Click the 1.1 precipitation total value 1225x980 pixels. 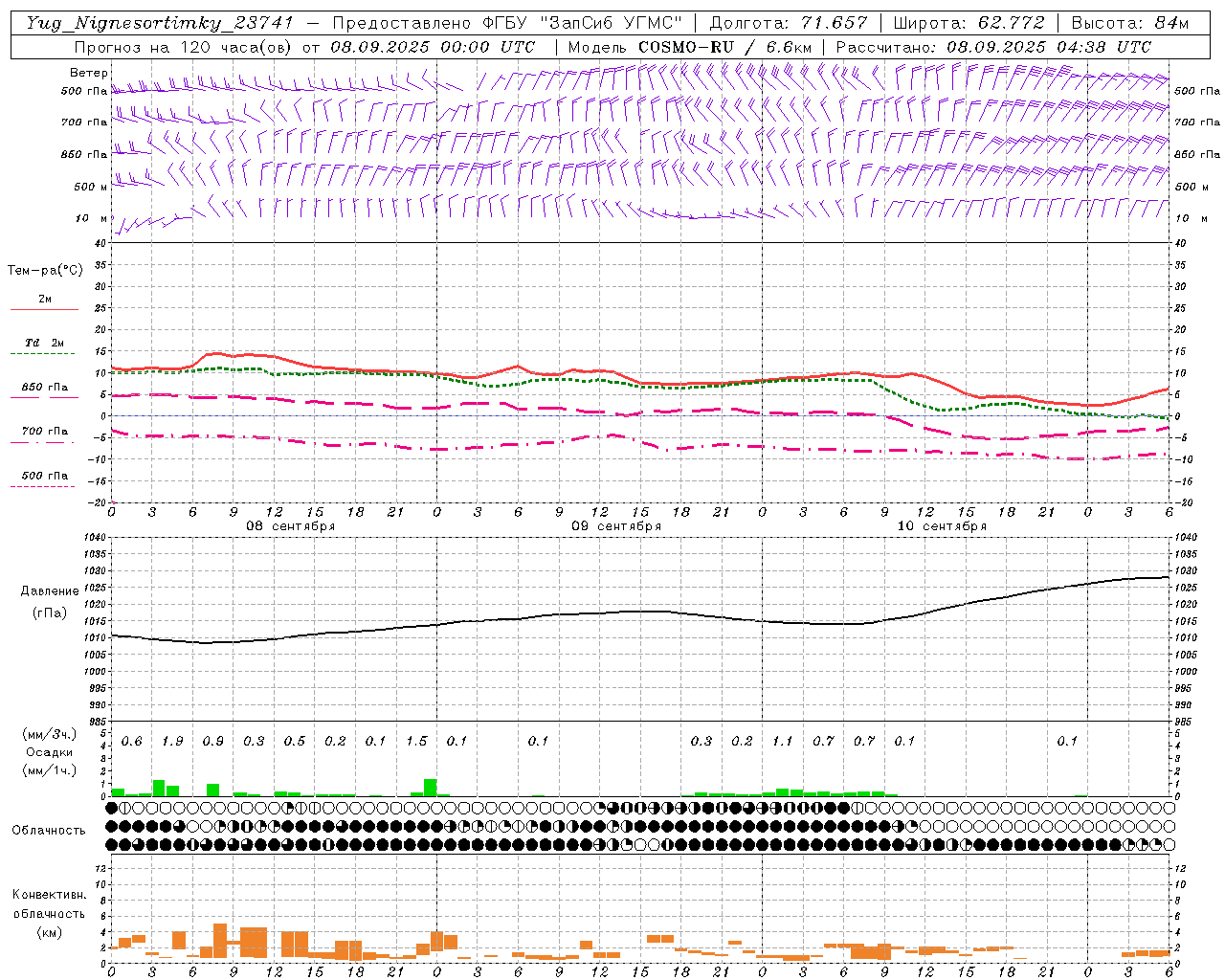coord(783,741)
